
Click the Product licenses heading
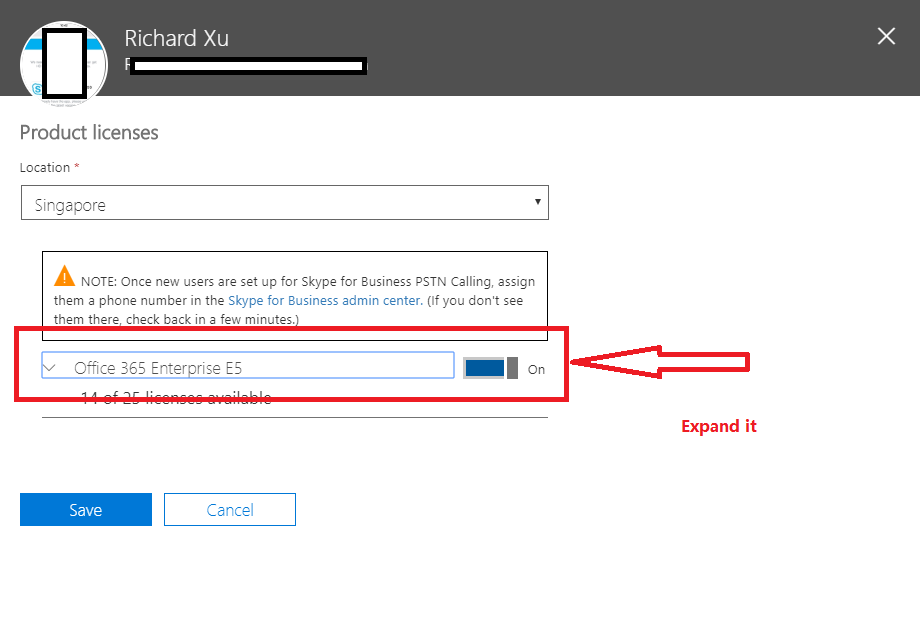pos(89,133)
